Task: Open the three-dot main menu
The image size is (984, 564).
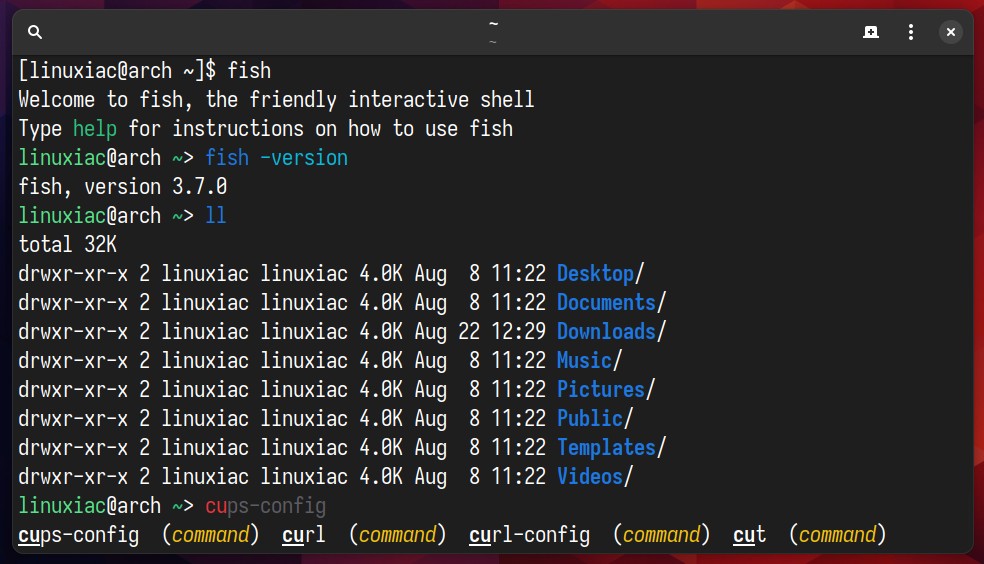Action: [x=911, y=32]
